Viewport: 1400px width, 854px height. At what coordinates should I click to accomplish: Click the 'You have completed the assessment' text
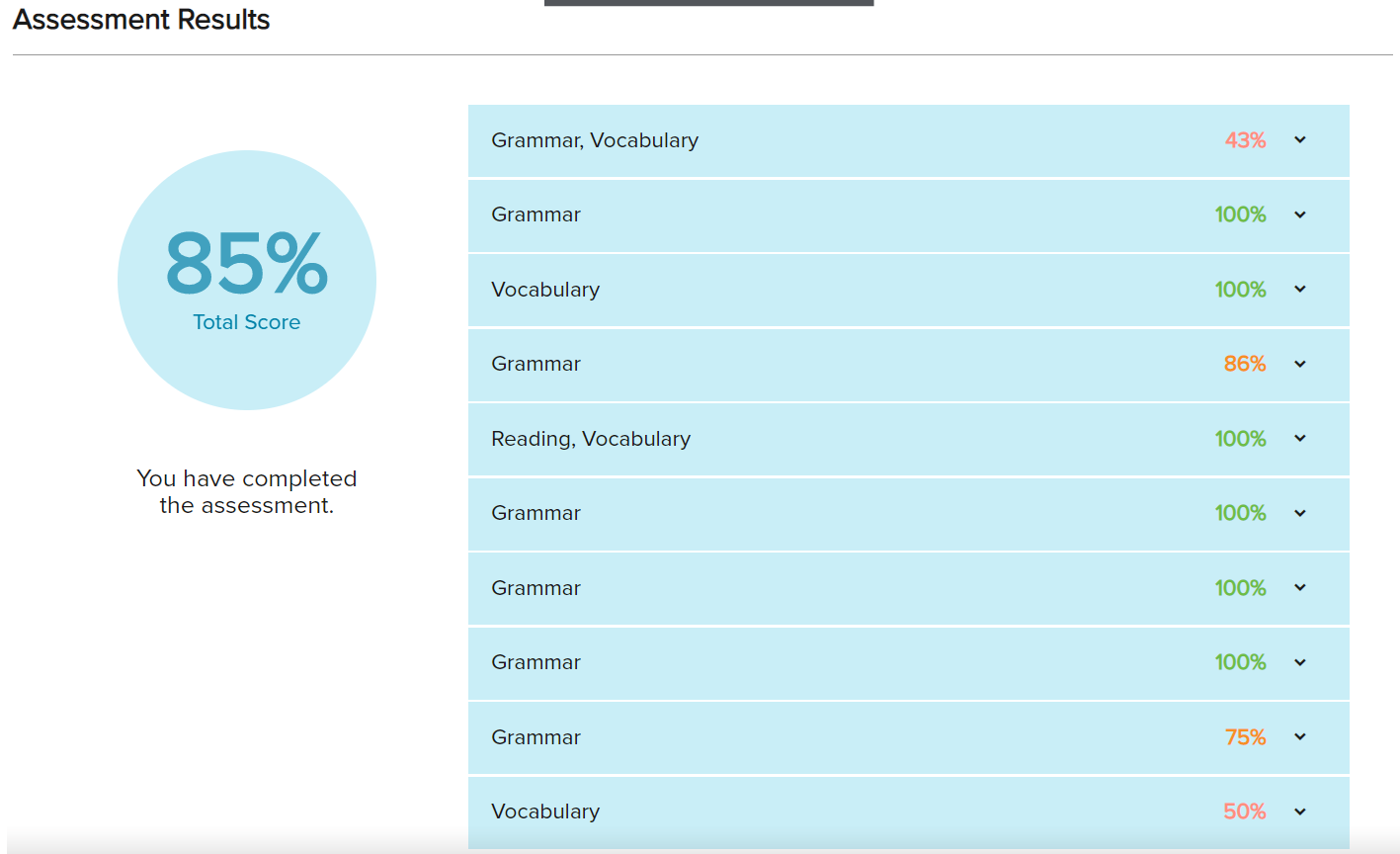coord(247,492)
